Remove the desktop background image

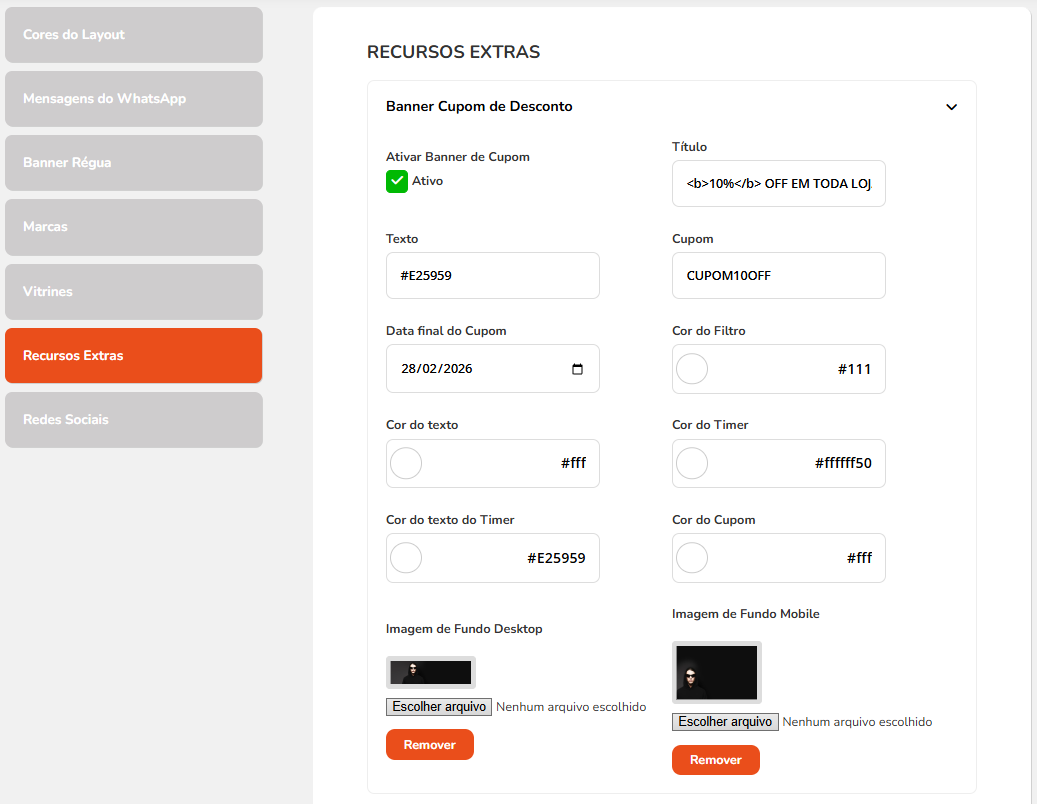(429, 745)
